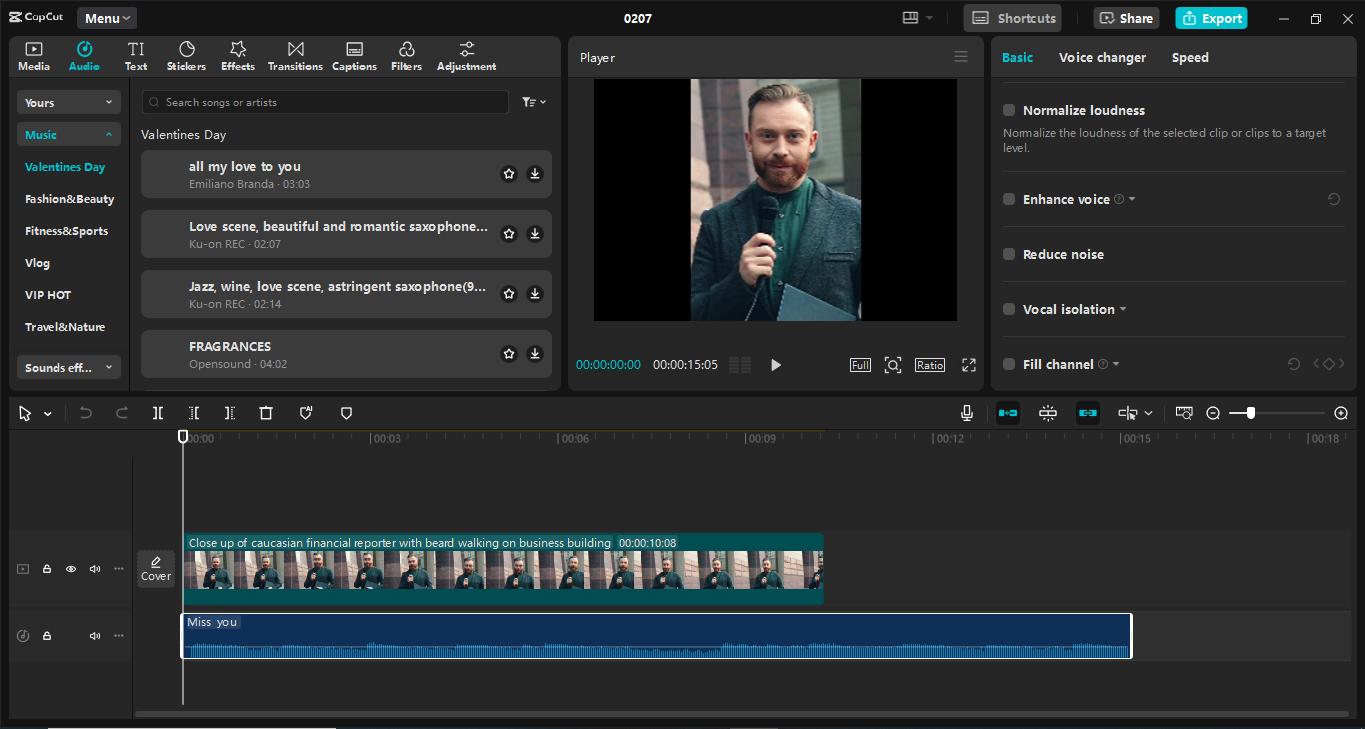
Task: Click the Undo icon
Action: [85, 412]
